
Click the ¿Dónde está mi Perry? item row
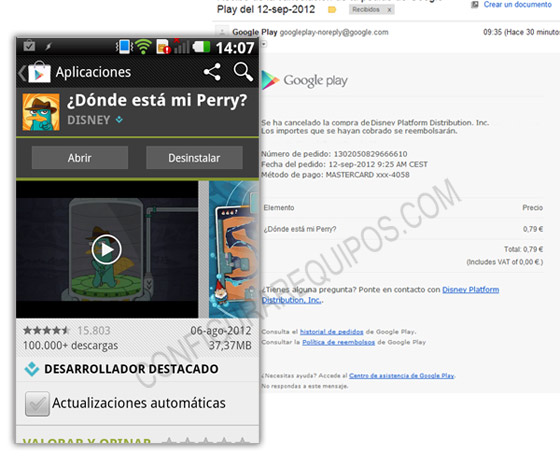(403, 229)
